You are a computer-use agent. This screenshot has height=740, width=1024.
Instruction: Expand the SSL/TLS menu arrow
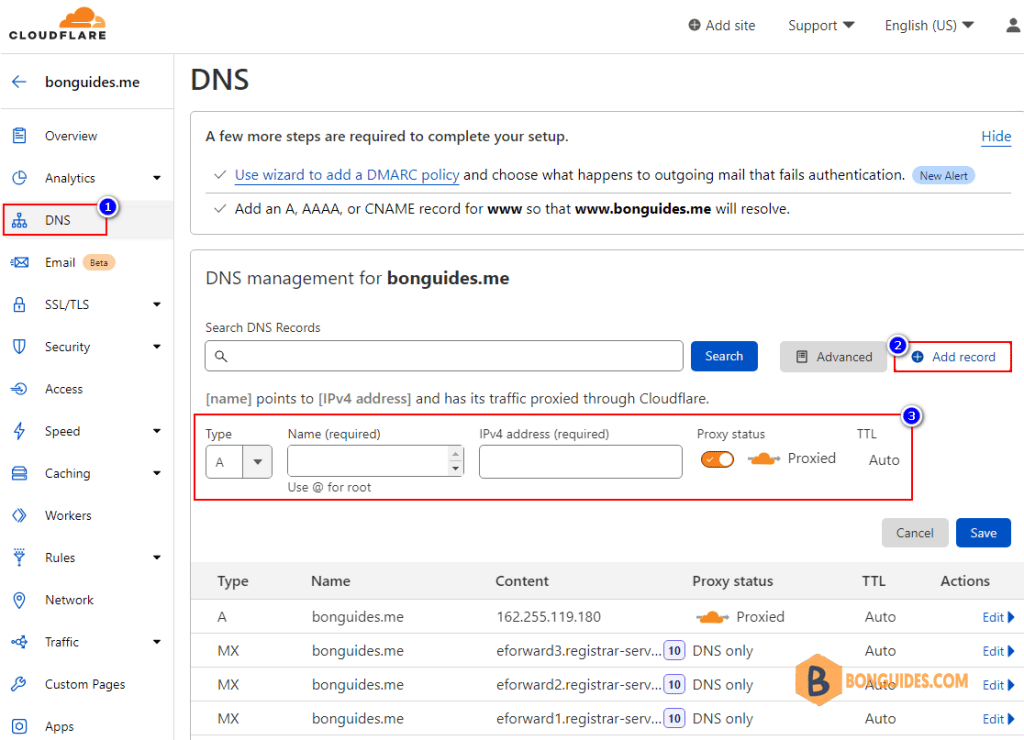(157, 304)
